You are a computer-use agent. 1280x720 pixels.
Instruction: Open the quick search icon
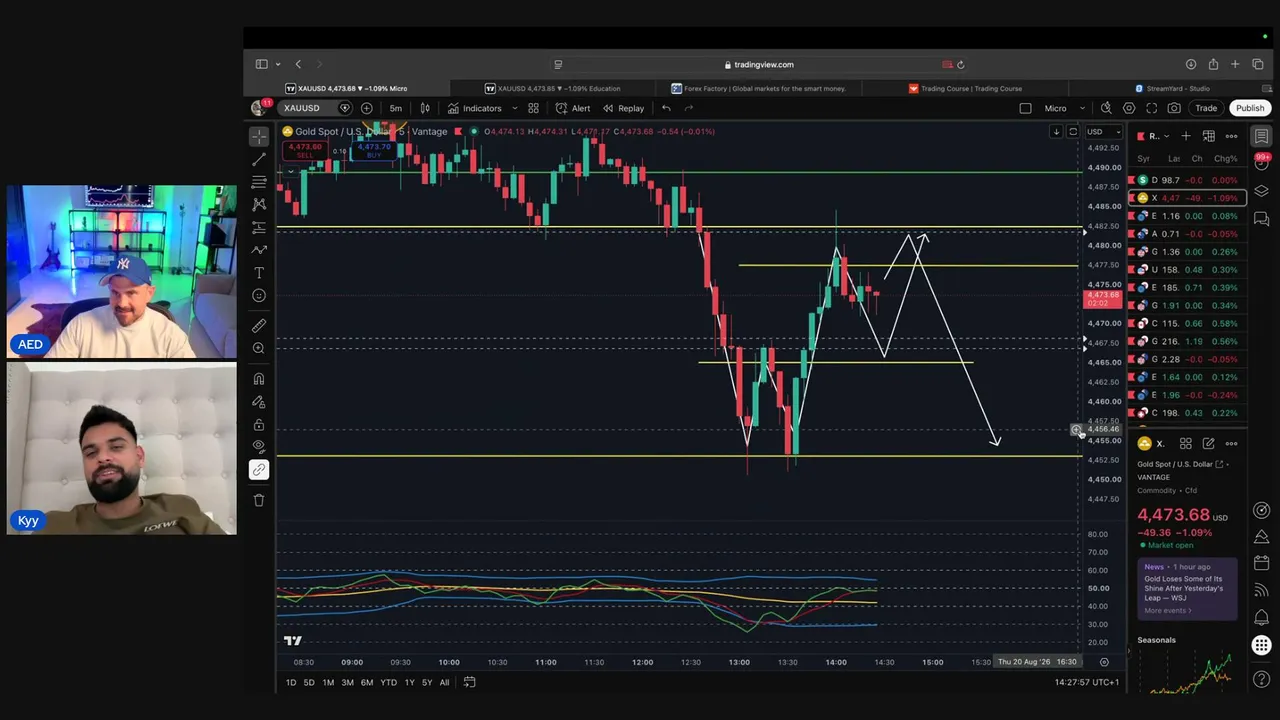click(x=1106, y=108)
